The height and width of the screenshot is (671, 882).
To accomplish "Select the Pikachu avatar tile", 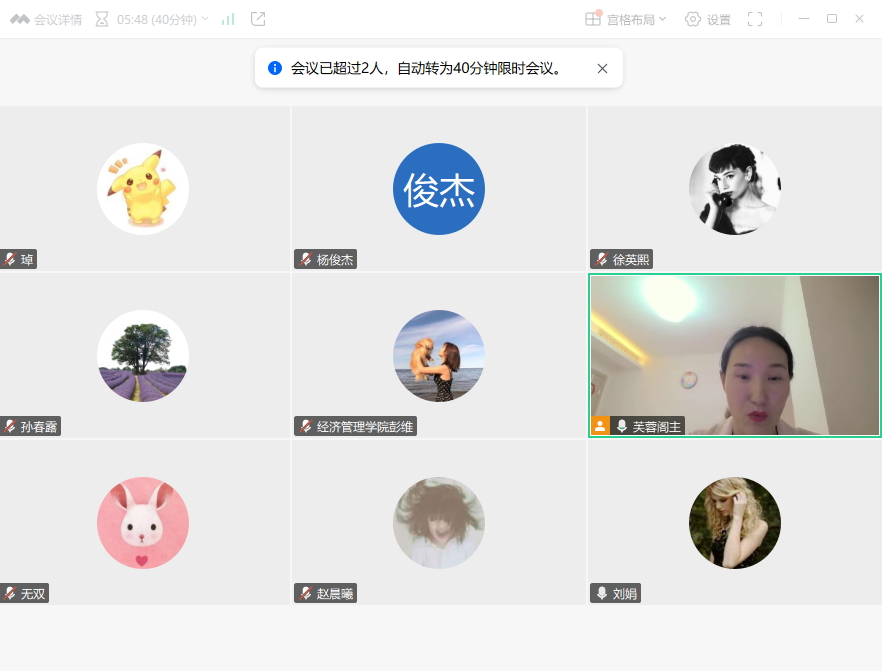I will click(x=143, y=189).
